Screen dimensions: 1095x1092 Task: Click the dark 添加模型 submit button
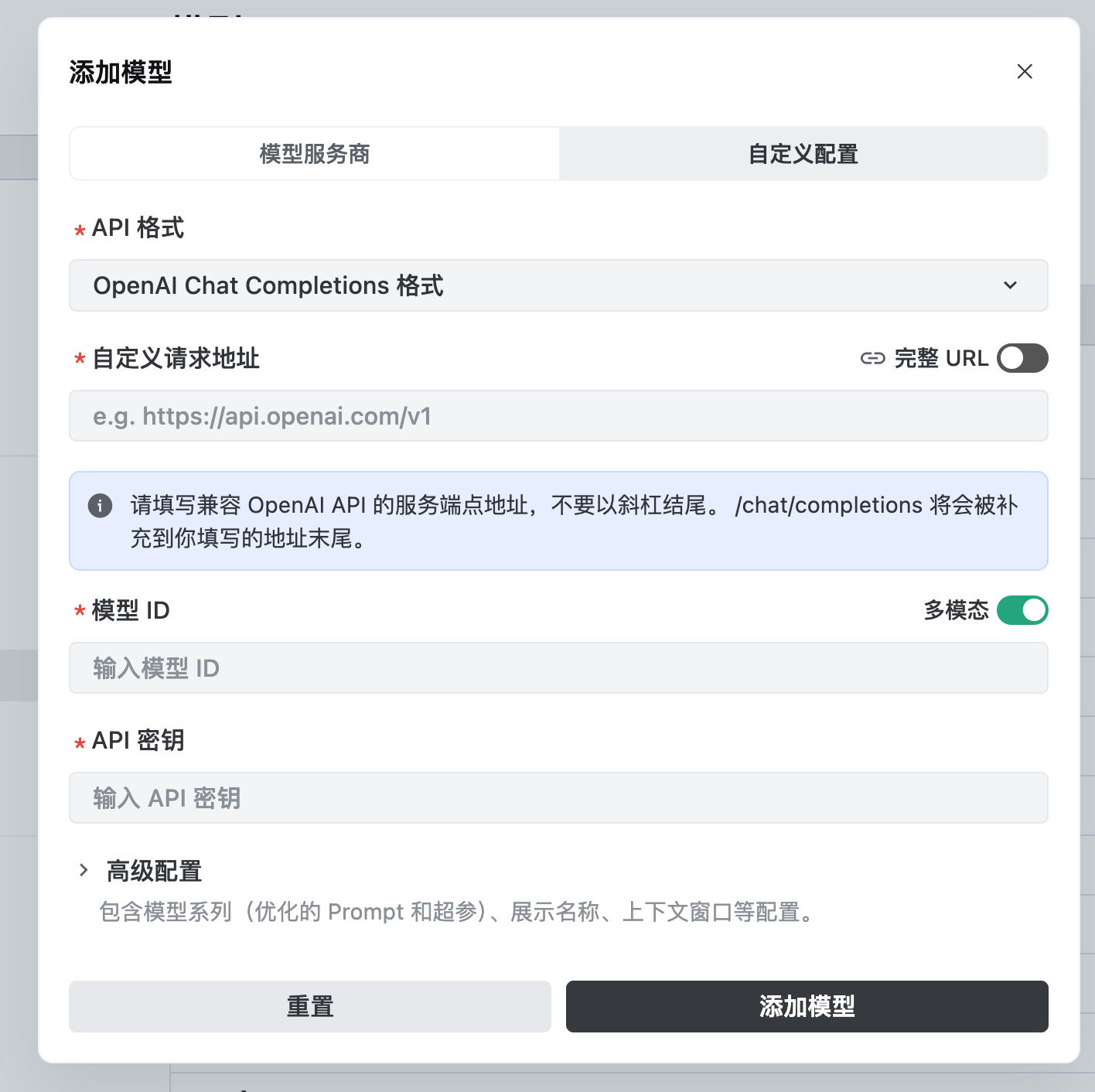(807, 1006)
